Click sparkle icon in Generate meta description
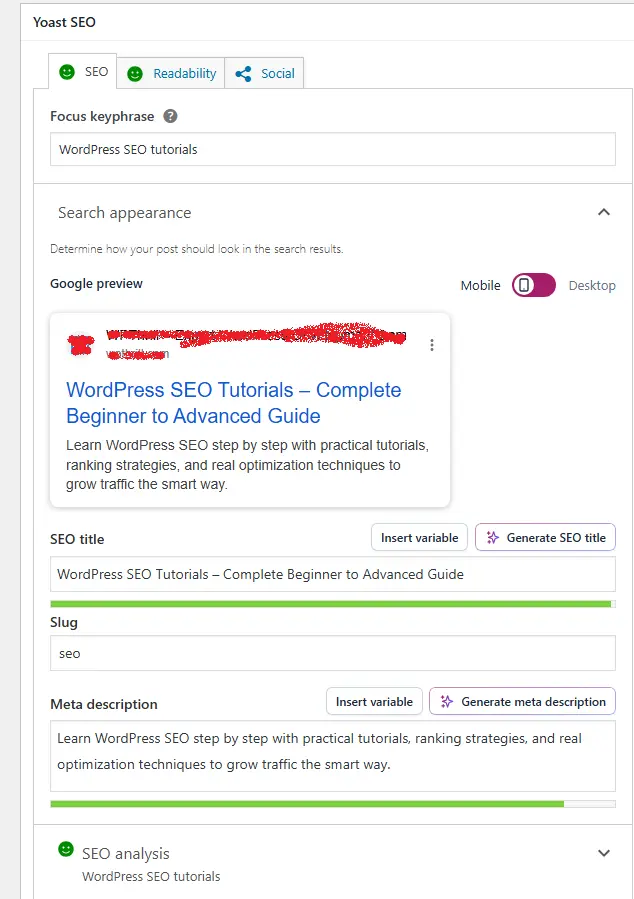 tap(447, 701)
